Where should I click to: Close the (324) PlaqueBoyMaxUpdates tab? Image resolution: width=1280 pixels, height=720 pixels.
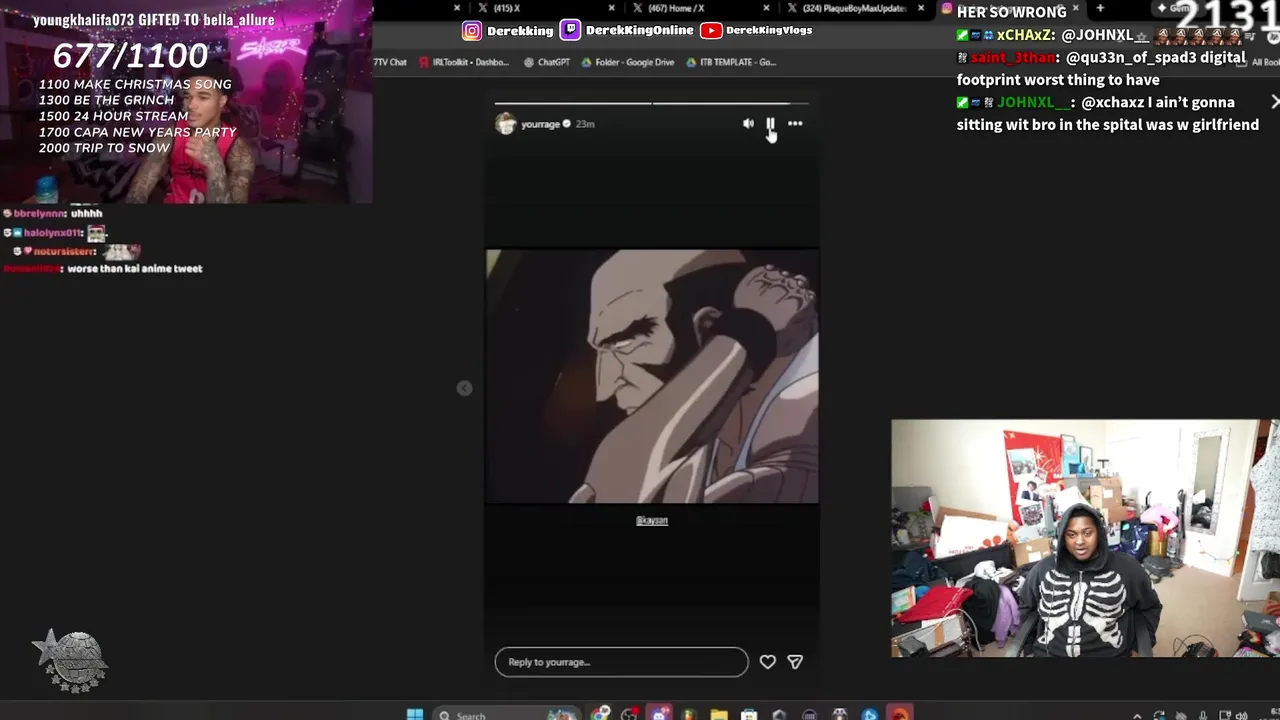tap(921, 8)
